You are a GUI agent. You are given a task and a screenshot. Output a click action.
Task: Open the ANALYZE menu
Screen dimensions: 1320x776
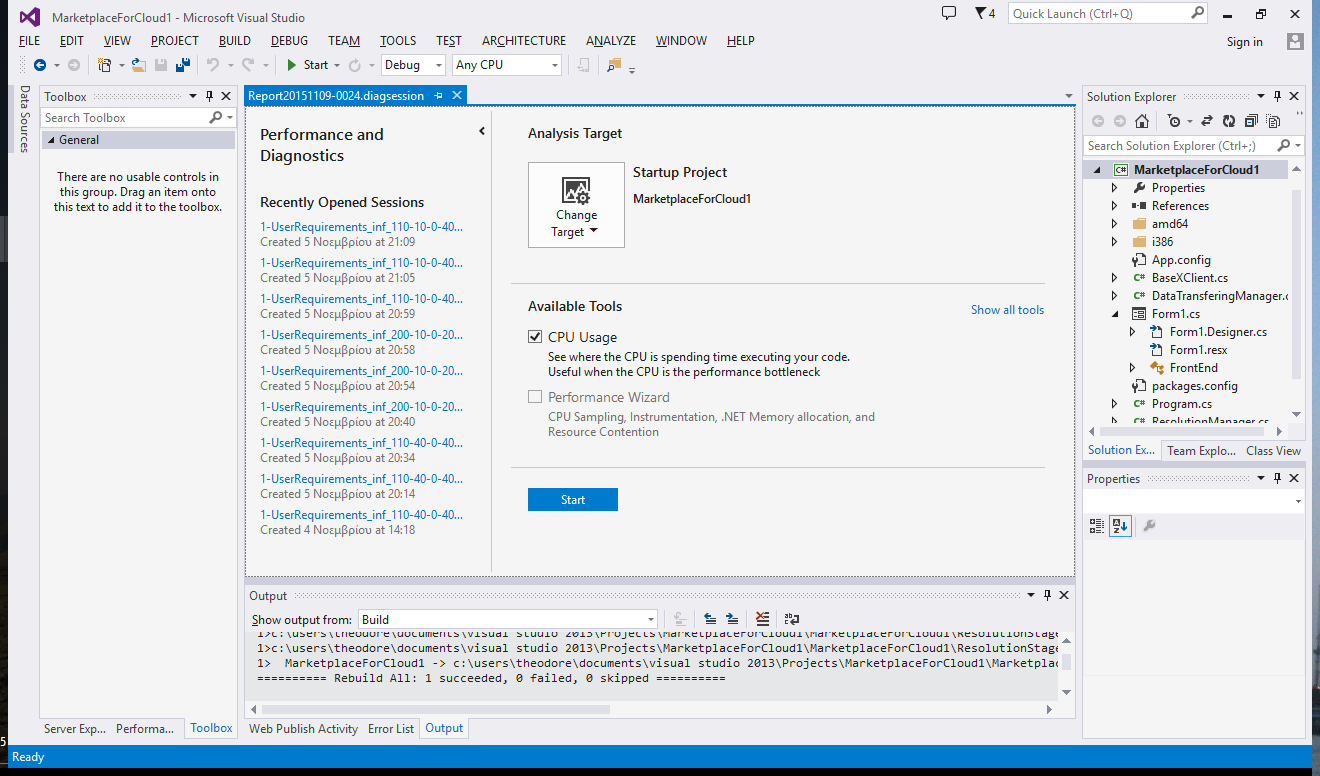click(611, 41)
